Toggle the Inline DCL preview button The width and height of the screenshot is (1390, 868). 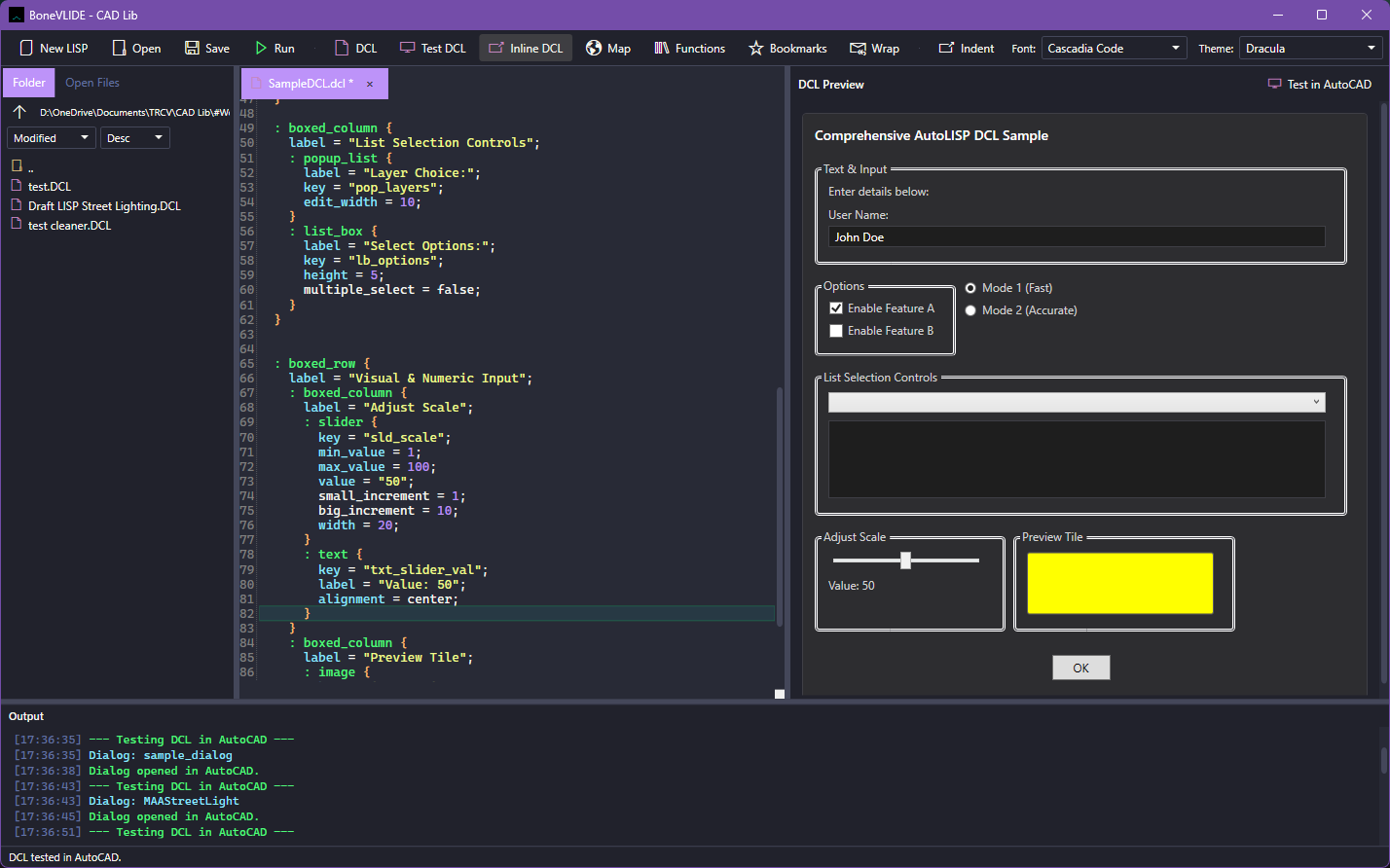click(526, 48)
